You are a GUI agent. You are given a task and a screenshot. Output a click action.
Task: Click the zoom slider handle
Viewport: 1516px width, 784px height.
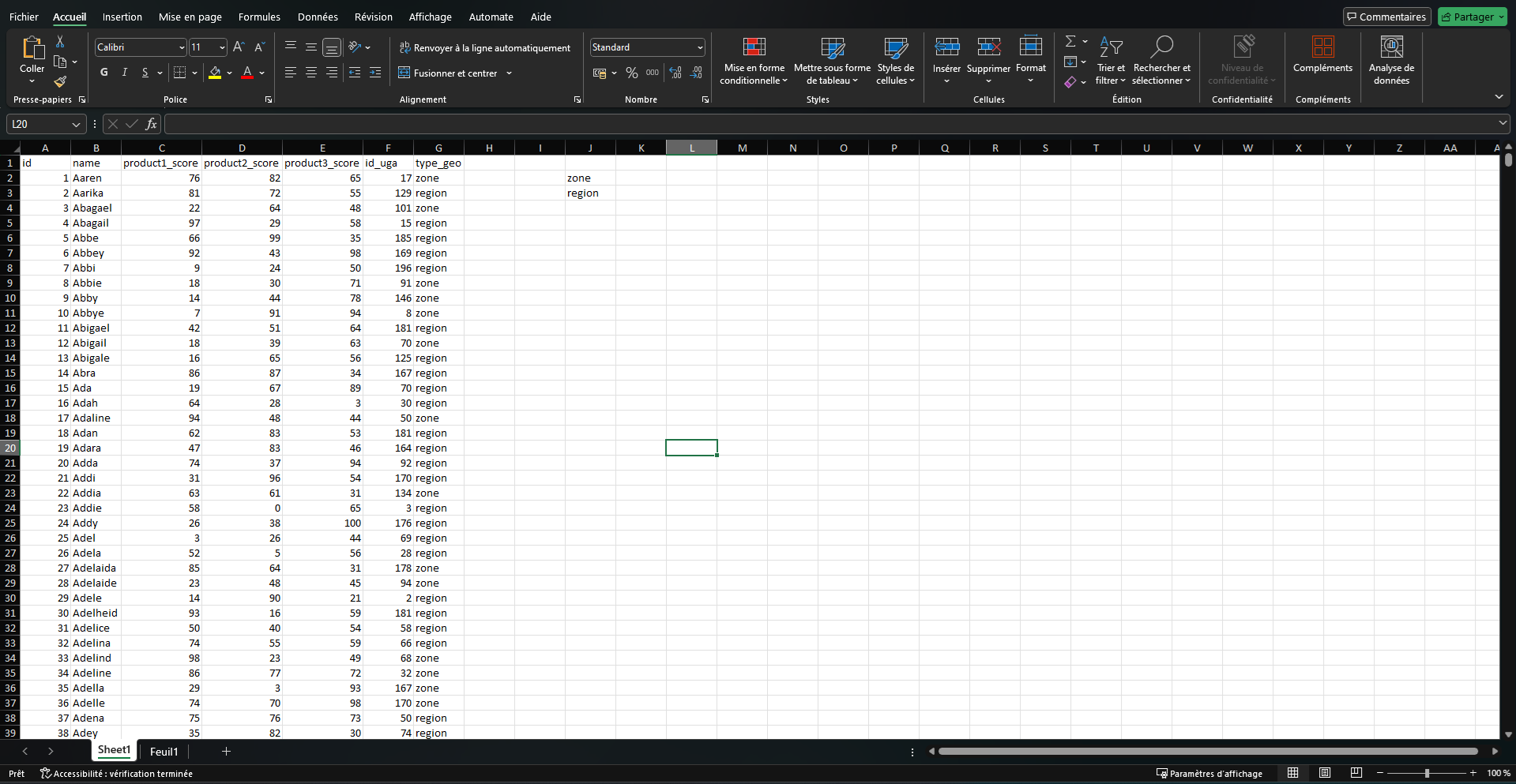pos(1427,773)
